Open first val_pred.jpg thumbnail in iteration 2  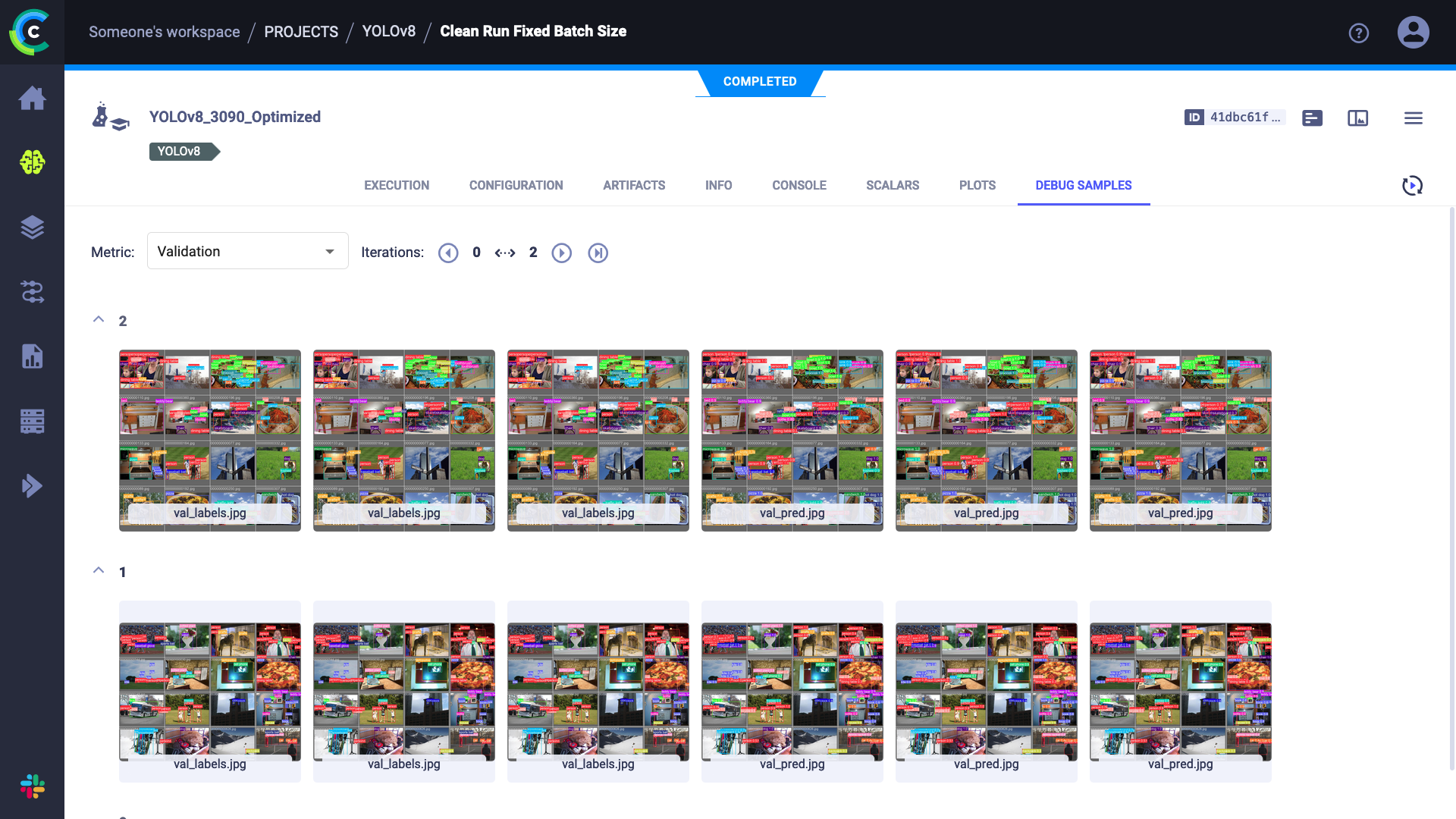point(792,440)
